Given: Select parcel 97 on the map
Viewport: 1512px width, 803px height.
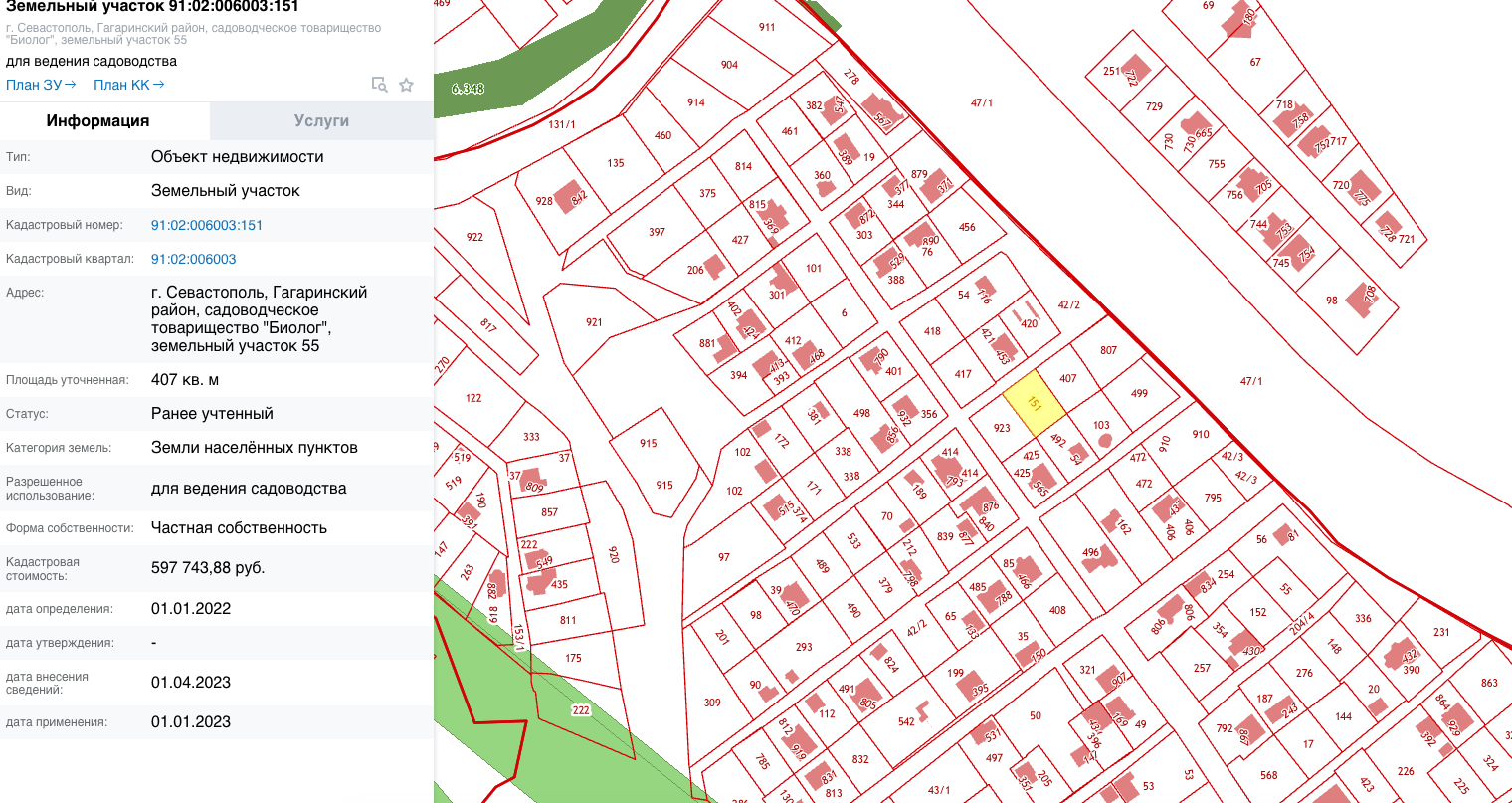Looking at the screenshot, I should point(724,557).
